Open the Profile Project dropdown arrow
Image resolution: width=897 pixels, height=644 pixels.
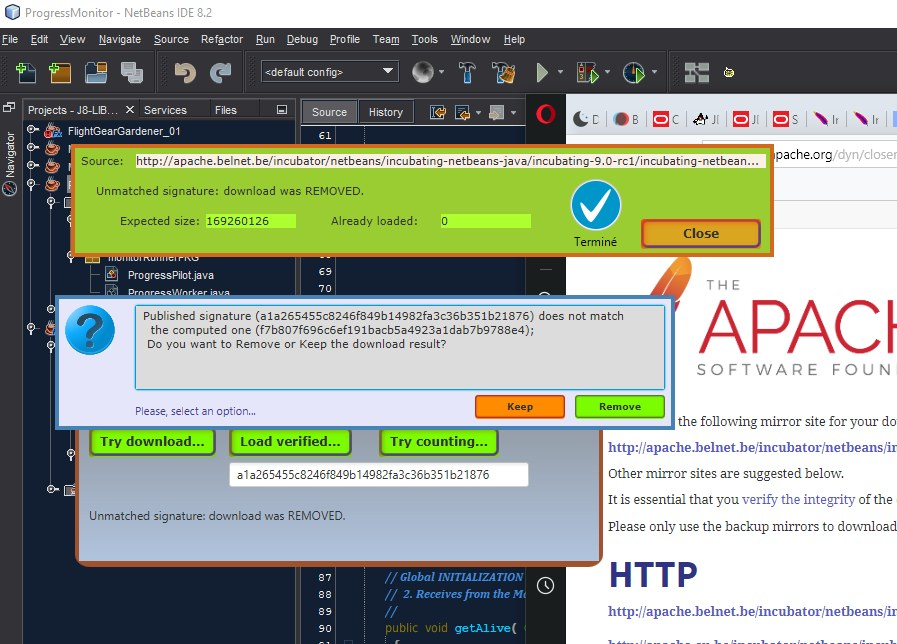(655, 72)
